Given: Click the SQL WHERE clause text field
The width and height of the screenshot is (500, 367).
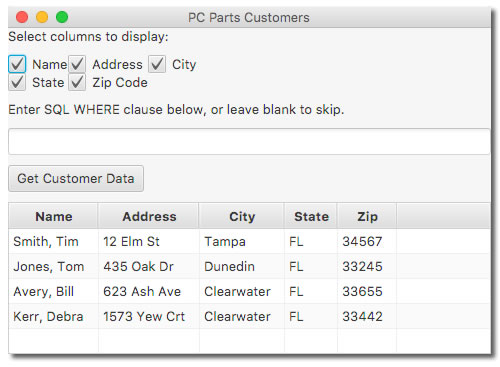Looking at the screenshot, I should [249, 142].
